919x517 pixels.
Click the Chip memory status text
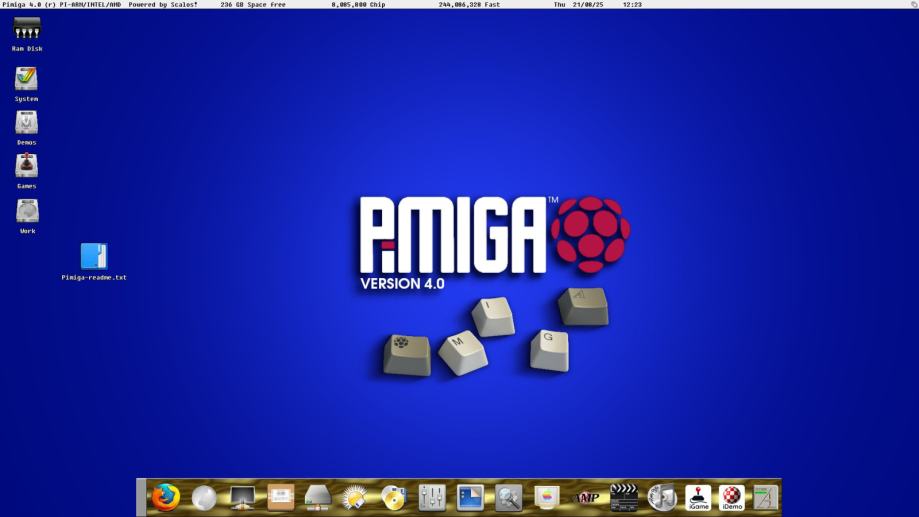point(358,4)
